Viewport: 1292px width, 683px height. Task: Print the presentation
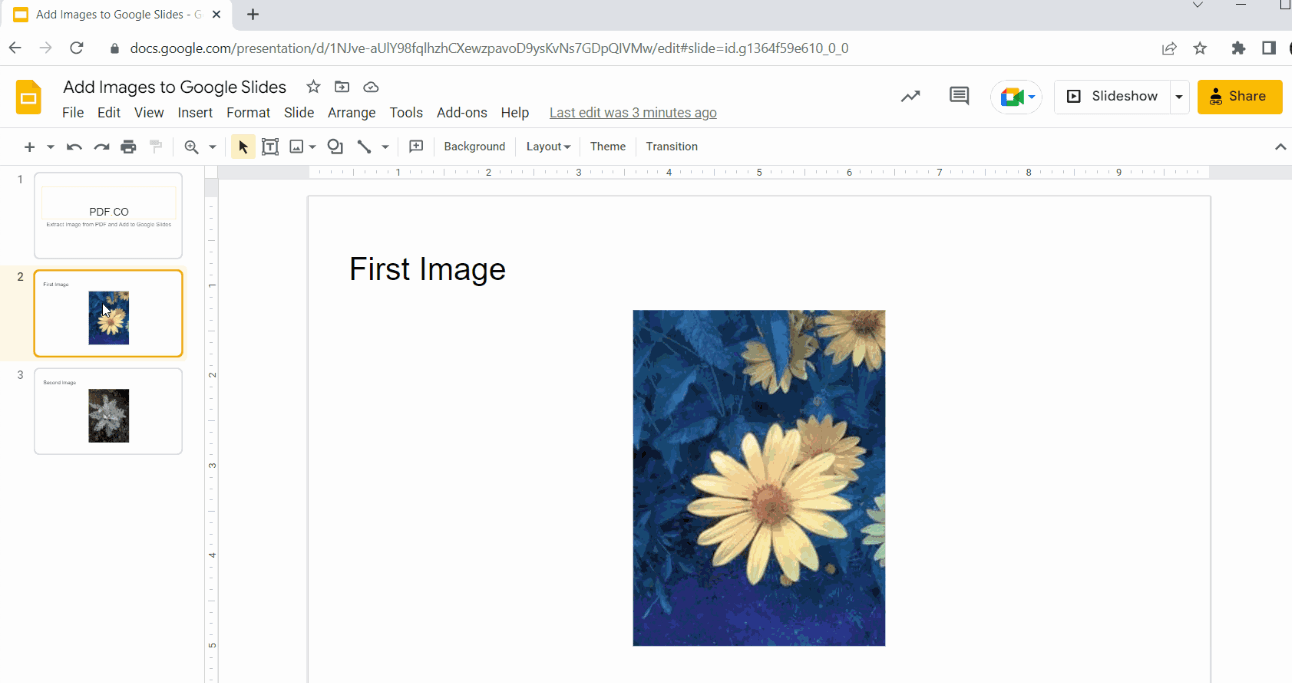(x=128, y=147)
